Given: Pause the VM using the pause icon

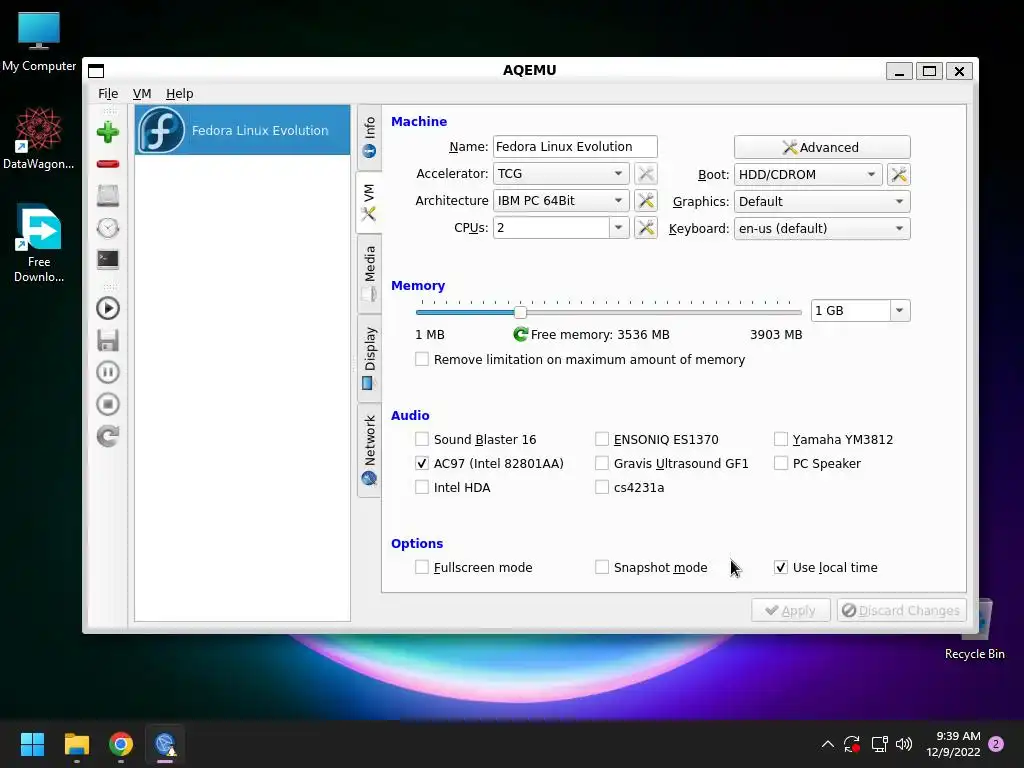Looking at the screenshot, I should (x=108, y=372).
